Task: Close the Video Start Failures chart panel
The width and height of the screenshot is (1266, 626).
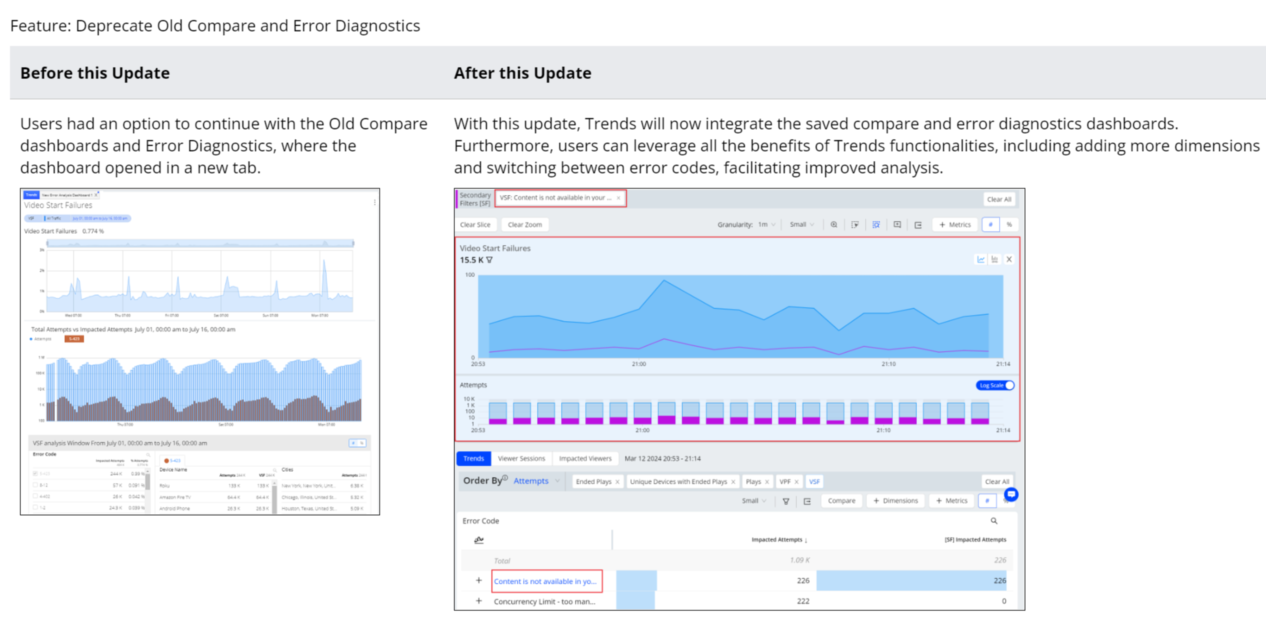Action: click(x=1009, y=260)
